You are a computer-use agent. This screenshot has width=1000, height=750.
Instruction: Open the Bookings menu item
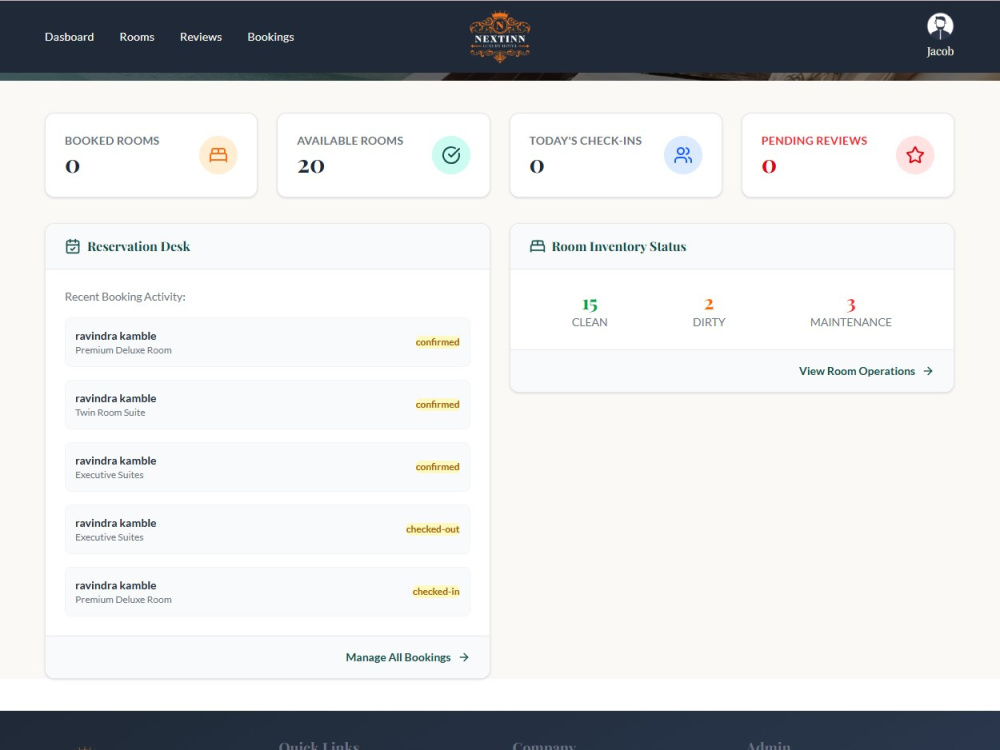coord(270,37)
